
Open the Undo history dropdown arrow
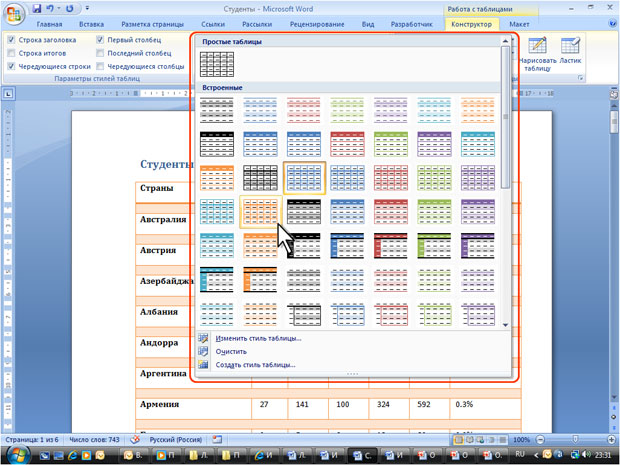coord(59,8)
